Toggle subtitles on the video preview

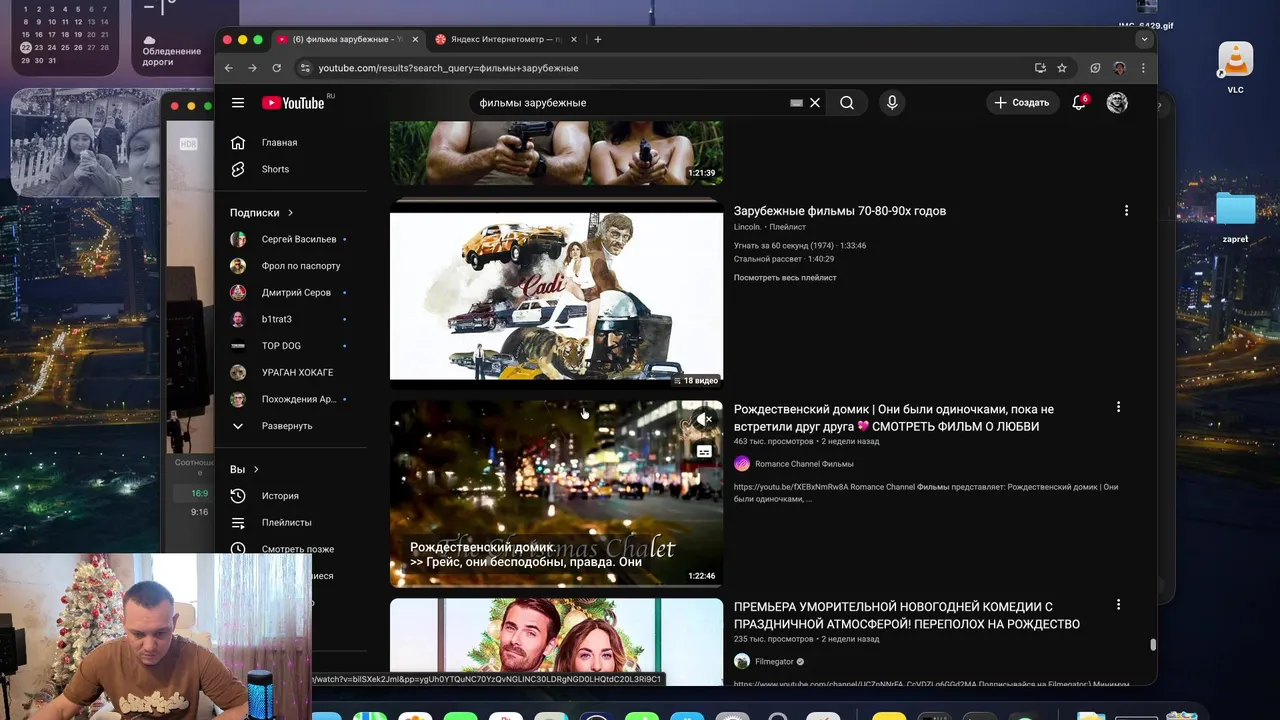[704, 452]
